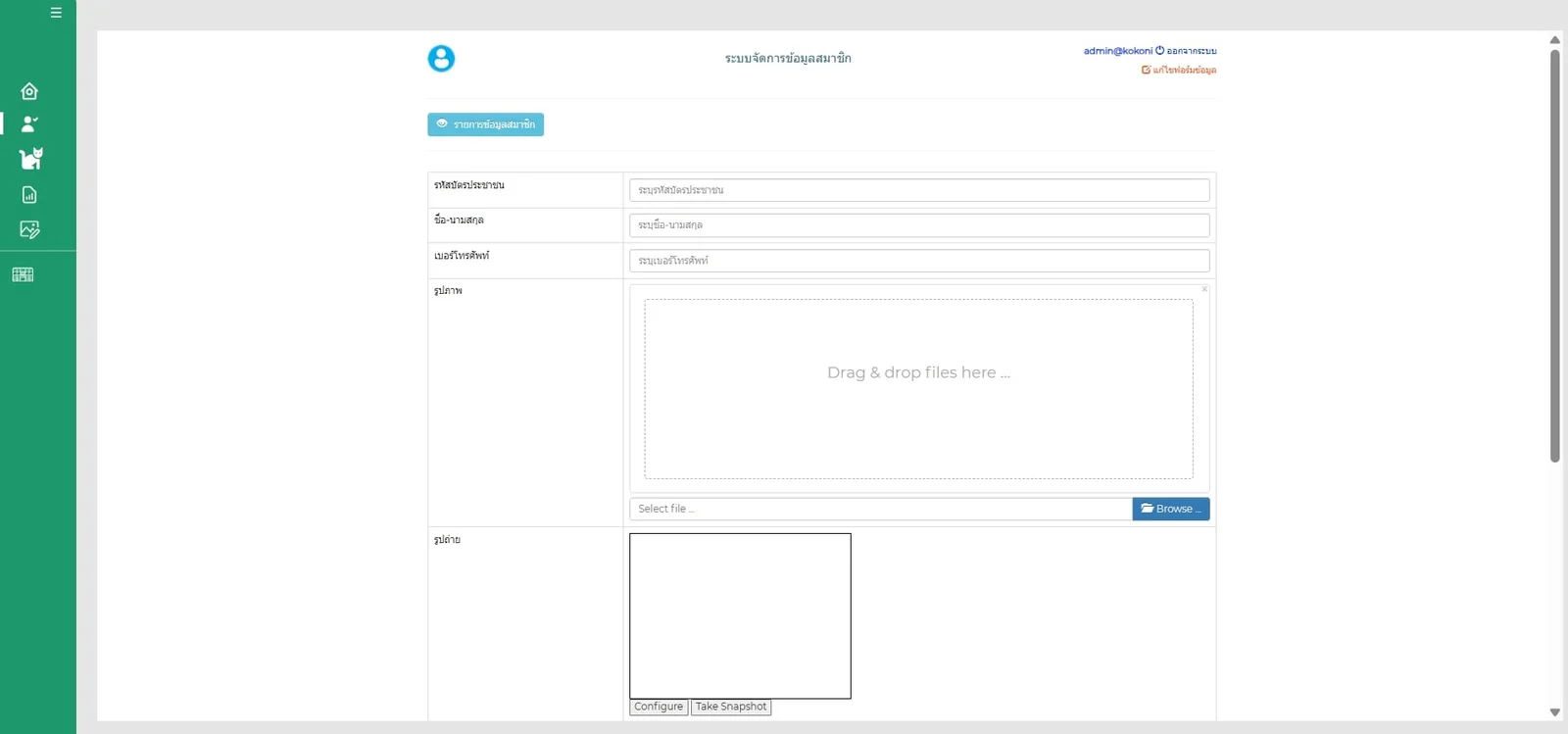Focus the รหัสบัตรประชาชน input field
This screenshot has width=1568, height=734.
click(x=919, y=190)
